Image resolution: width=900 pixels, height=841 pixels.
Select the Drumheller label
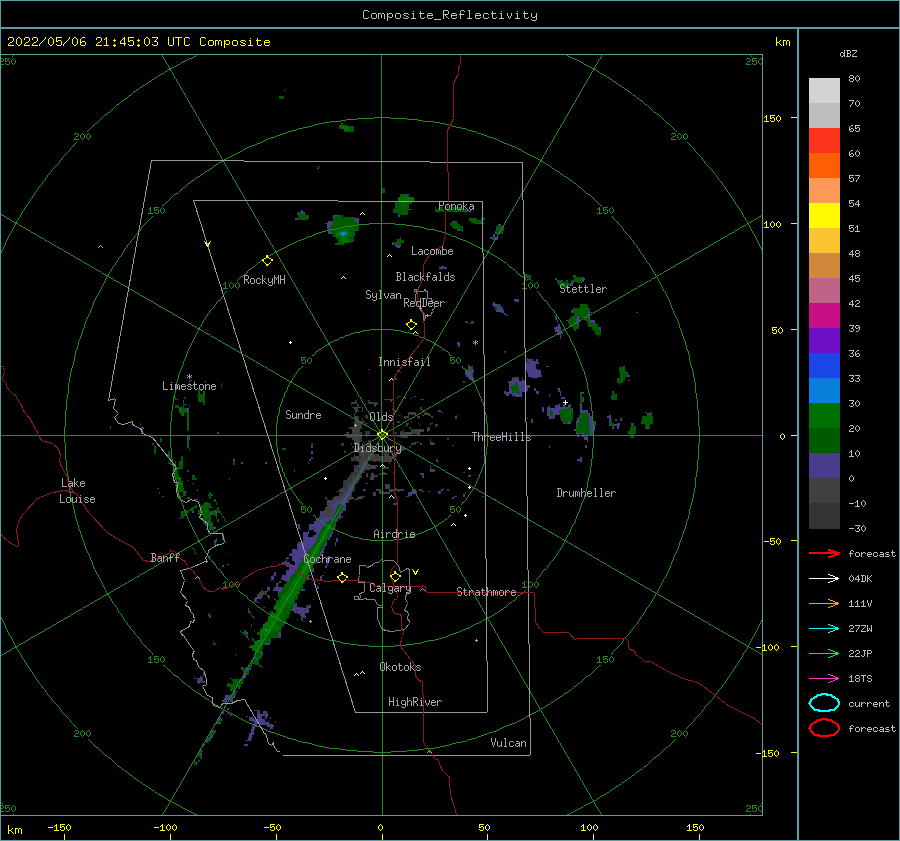click(586, 493)
